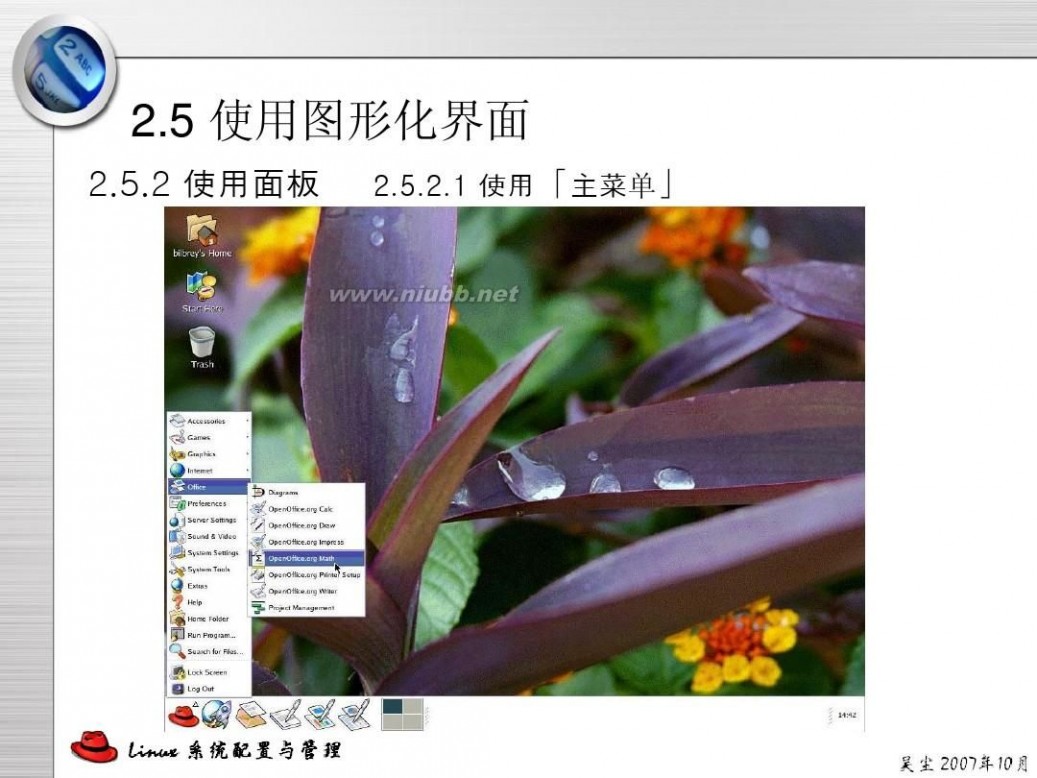
Task: Launch OpenOffice.org Calc from the Office submenu
Action: [x=306, y=509]
